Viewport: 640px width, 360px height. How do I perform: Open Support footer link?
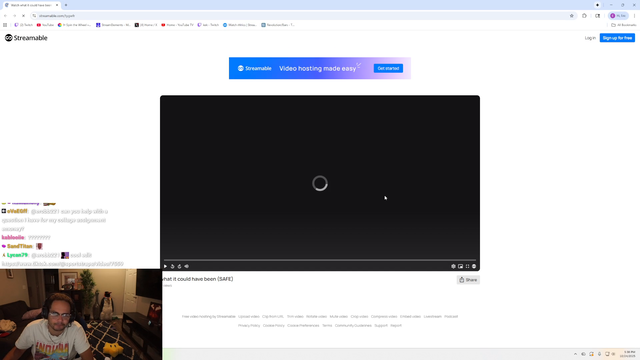tap(381, 325)
